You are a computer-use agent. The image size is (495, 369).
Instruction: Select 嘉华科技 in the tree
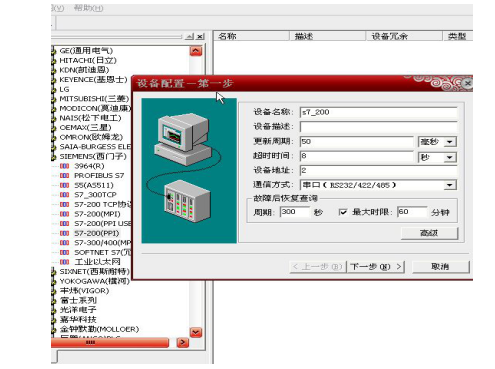78,319
